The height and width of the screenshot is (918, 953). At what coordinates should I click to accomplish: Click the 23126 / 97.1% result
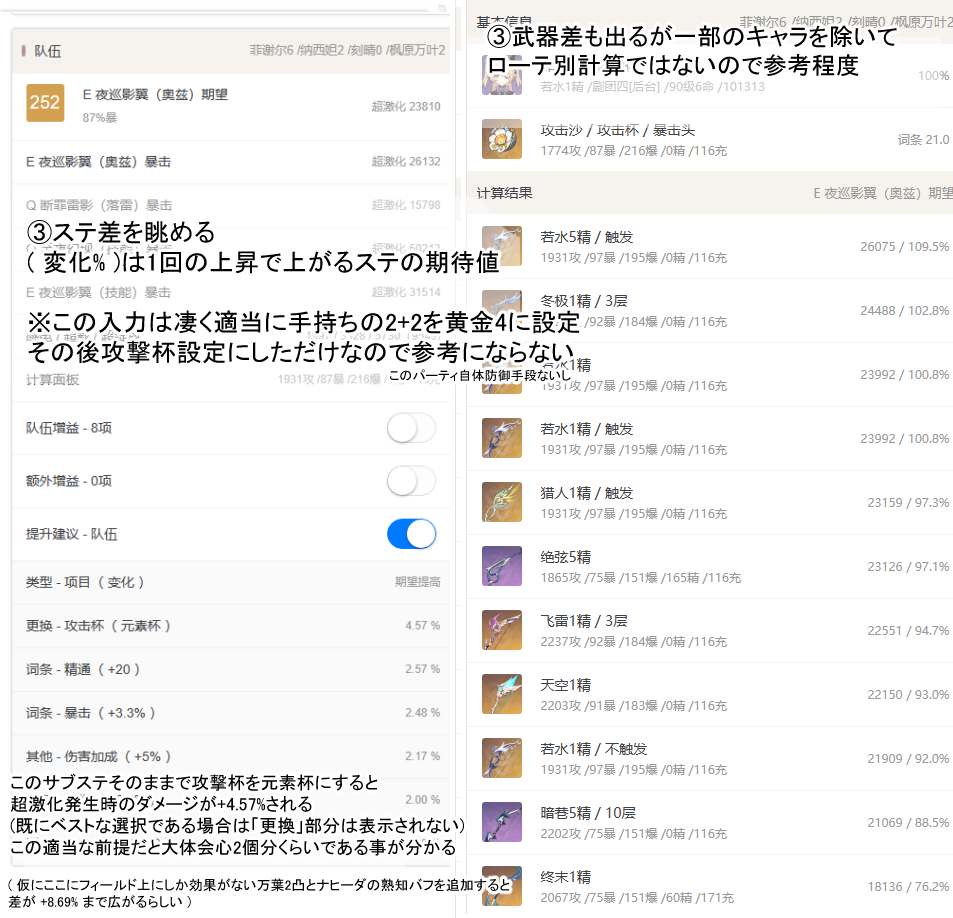tap(908, 567)
